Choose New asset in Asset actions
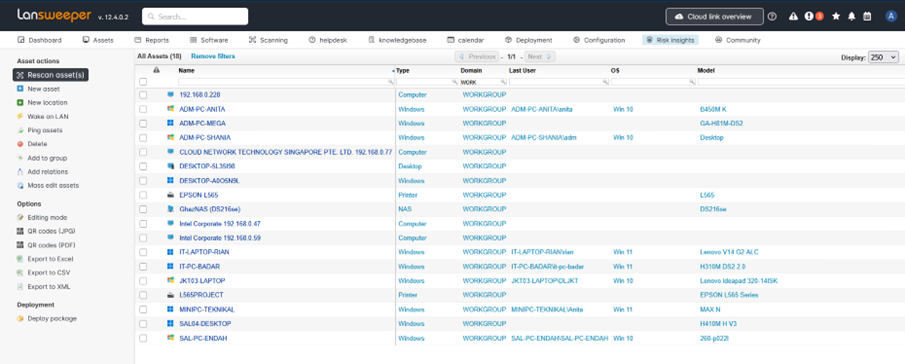Screen dimensions: 905x364 tap(43, 89)
